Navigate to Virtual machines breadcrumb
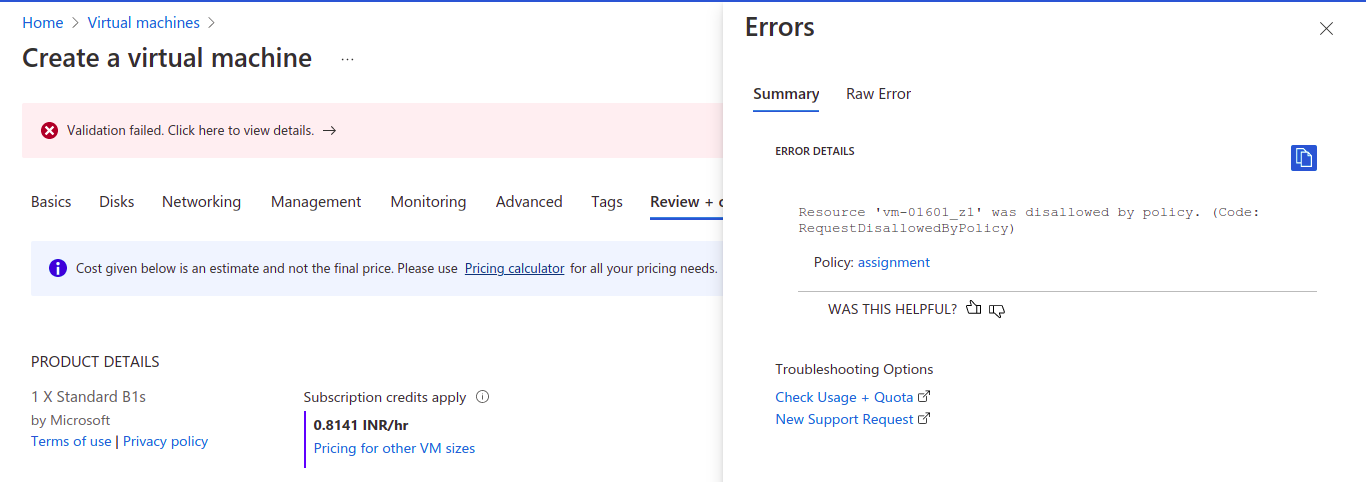The width and height of the screenshot is (1366, 482). tap(144, 22)
